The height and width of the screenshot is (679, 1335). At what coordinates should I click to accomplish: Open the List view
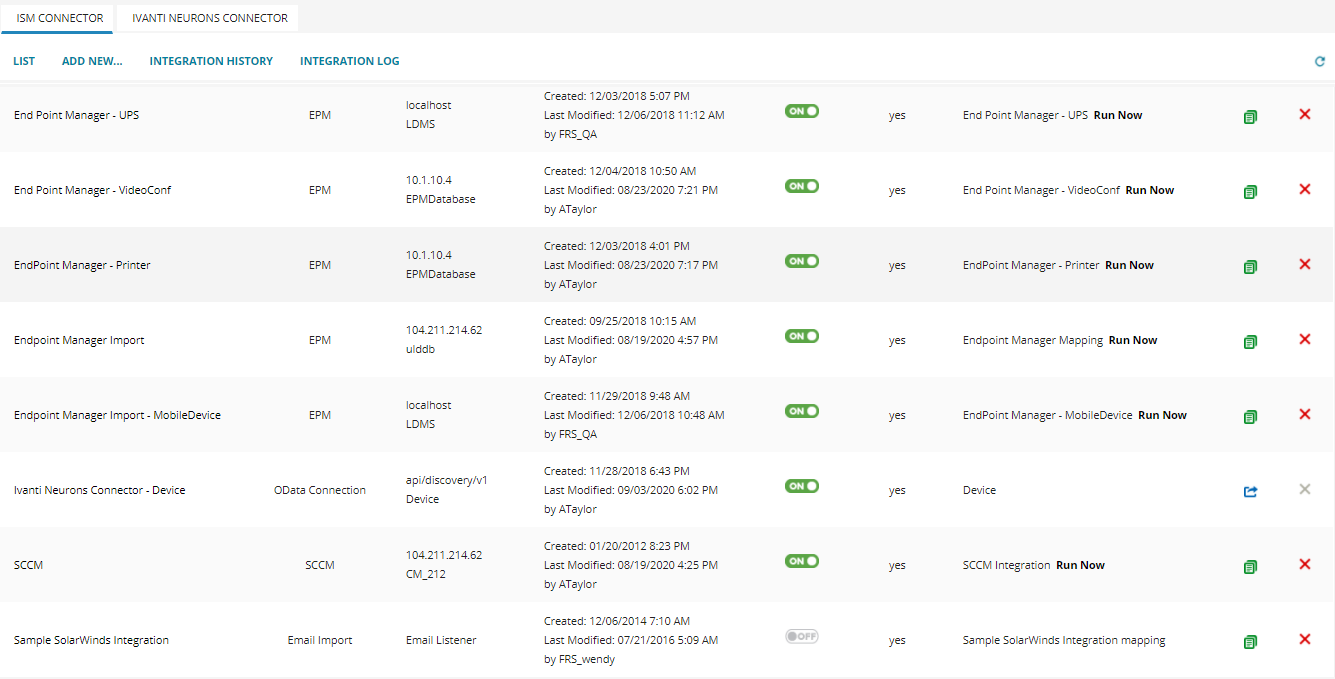[x=24, y=61]
